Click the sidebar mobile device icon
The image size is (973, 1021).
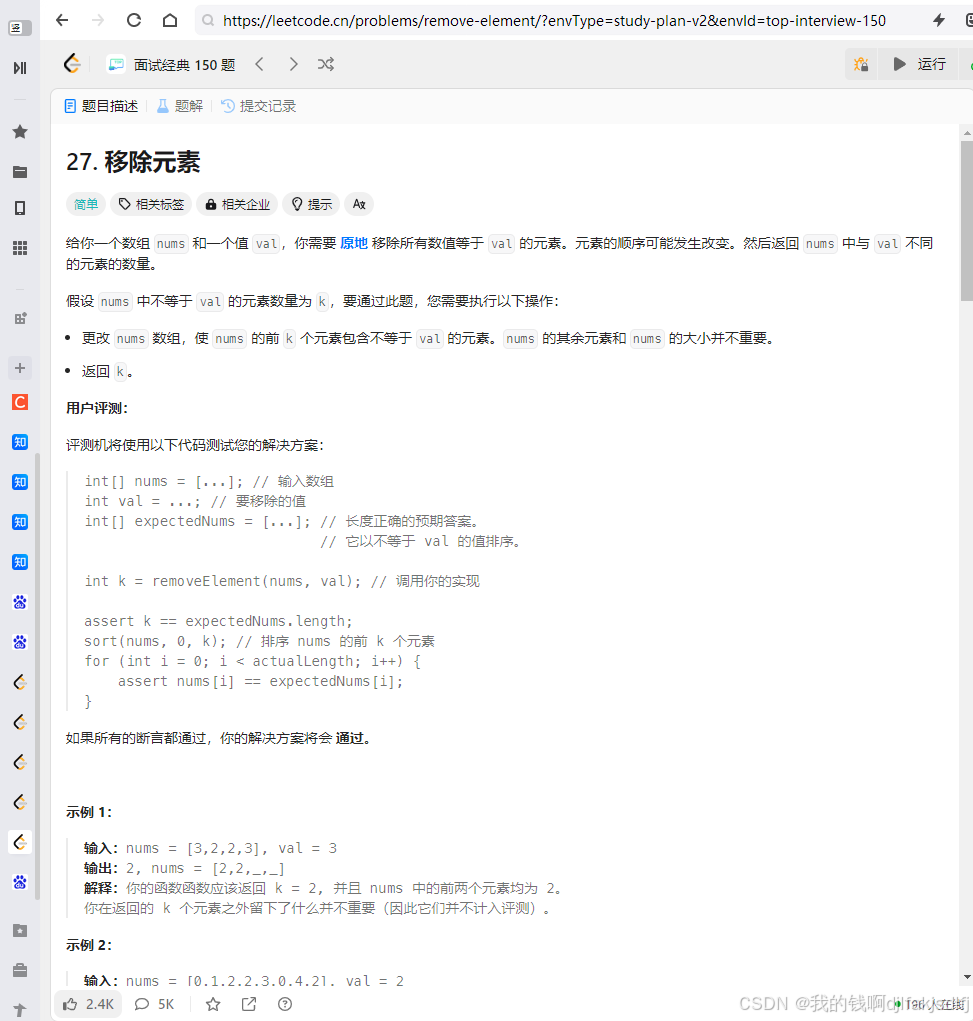(x=20, y=208)
